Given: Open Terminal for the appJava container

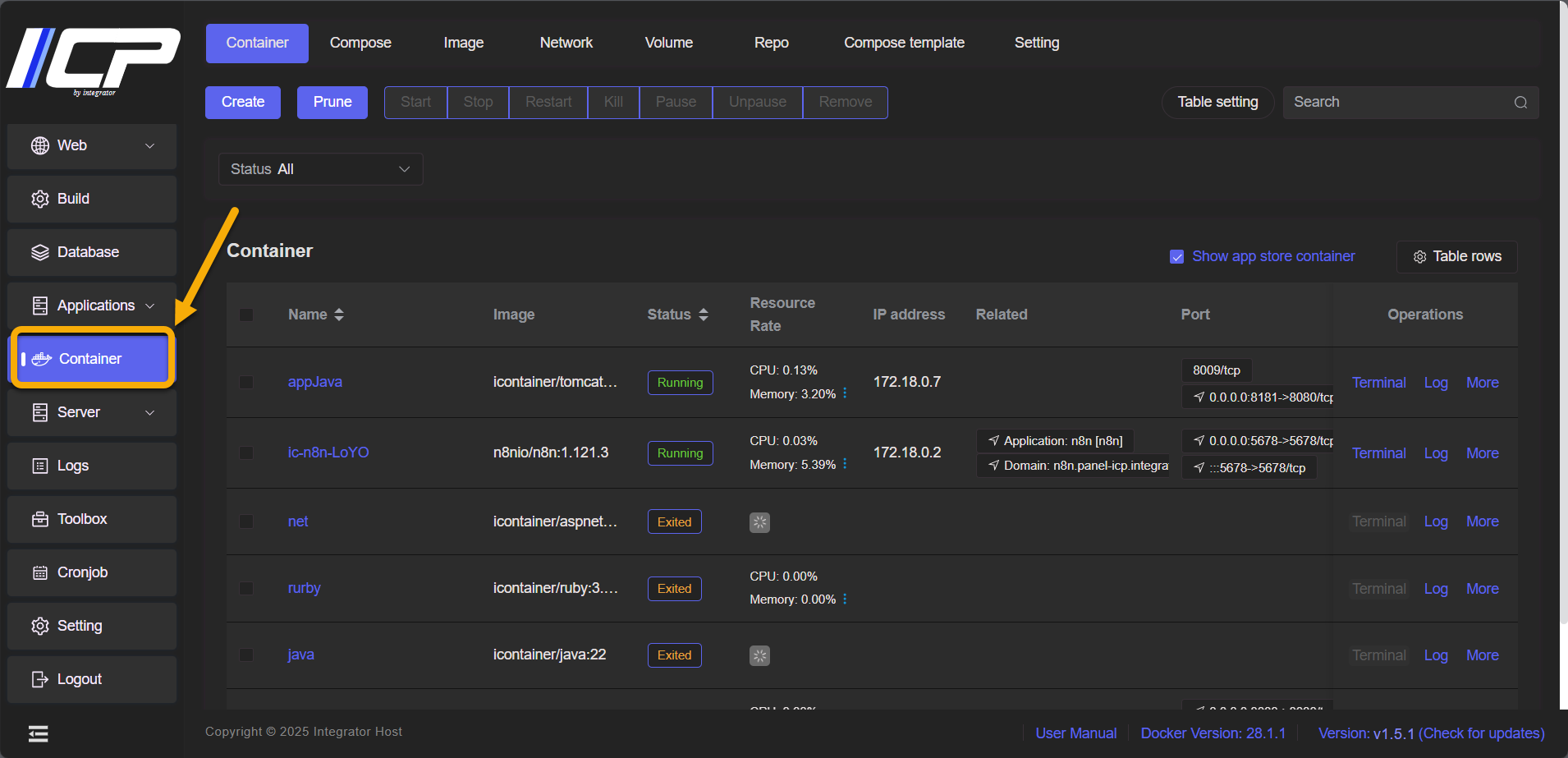Looking at the screenshot, I should (x=1379, y=383).
